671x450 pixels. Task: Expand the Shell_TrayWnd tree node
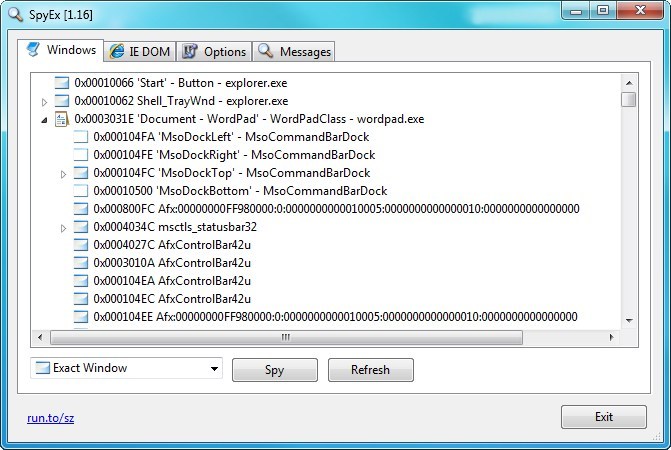point(44,102)
